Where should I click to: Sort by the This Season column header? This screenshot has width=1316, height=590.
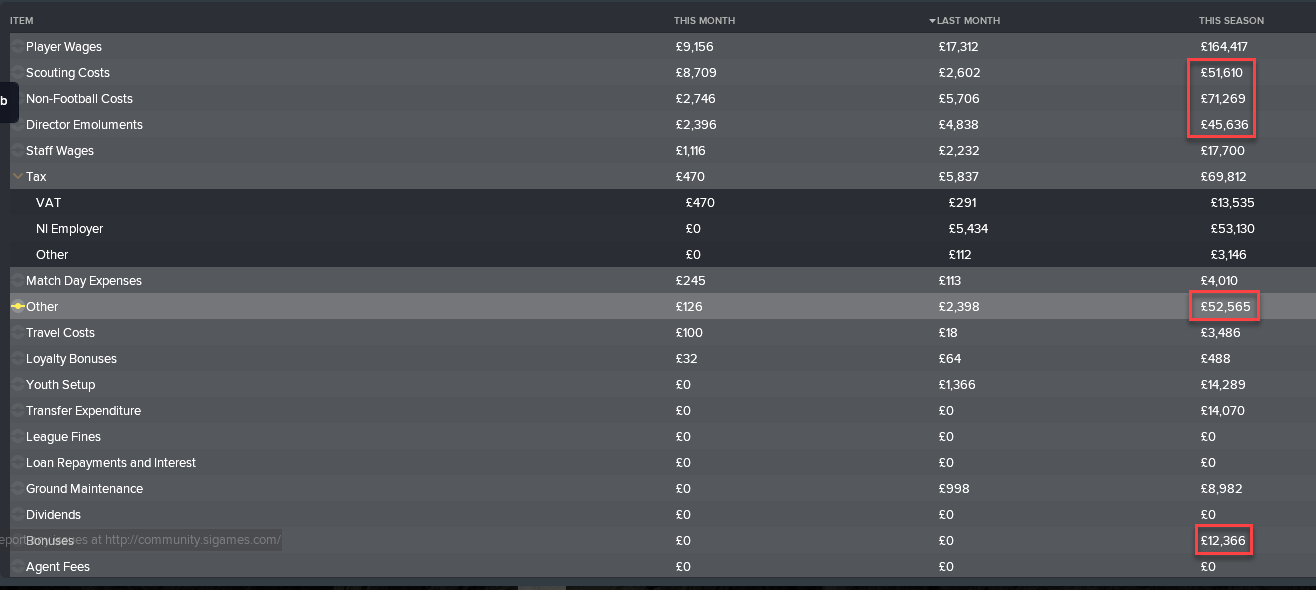[1231, 21]
